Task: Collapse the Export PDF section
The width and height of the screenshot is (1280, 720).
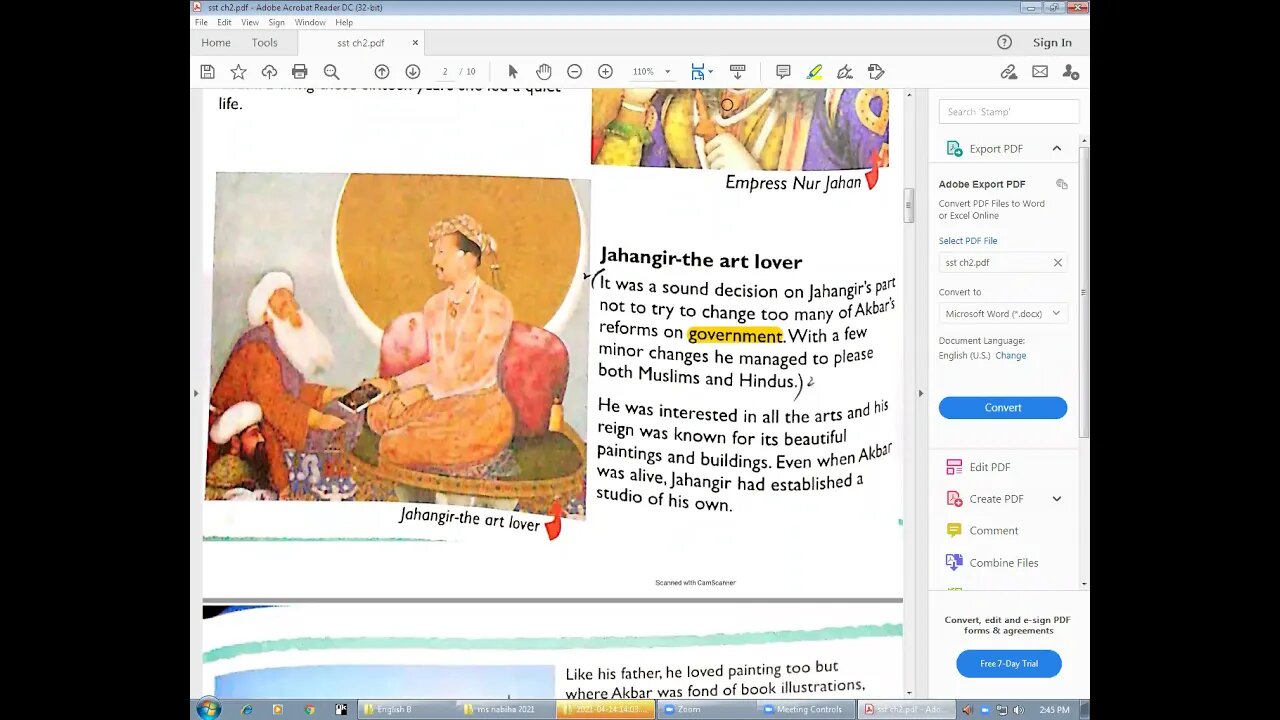Action: (x=1056, y=149)
